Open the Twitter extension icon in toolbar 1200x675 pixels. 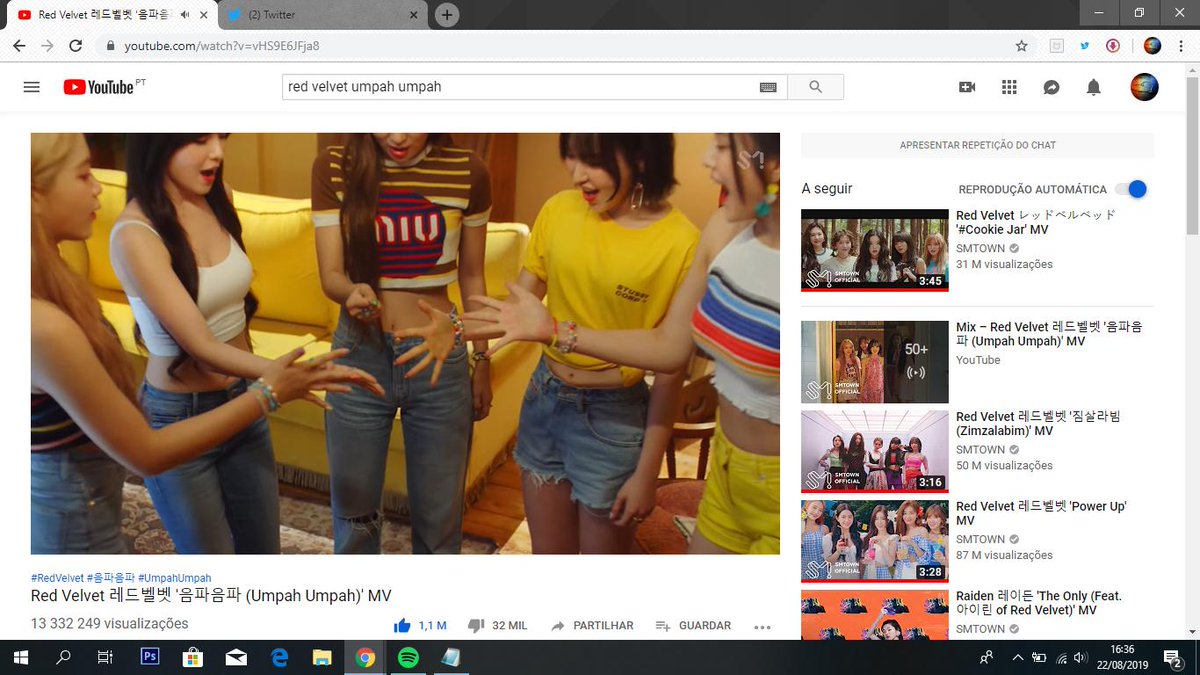click(x=1084, y=46)
